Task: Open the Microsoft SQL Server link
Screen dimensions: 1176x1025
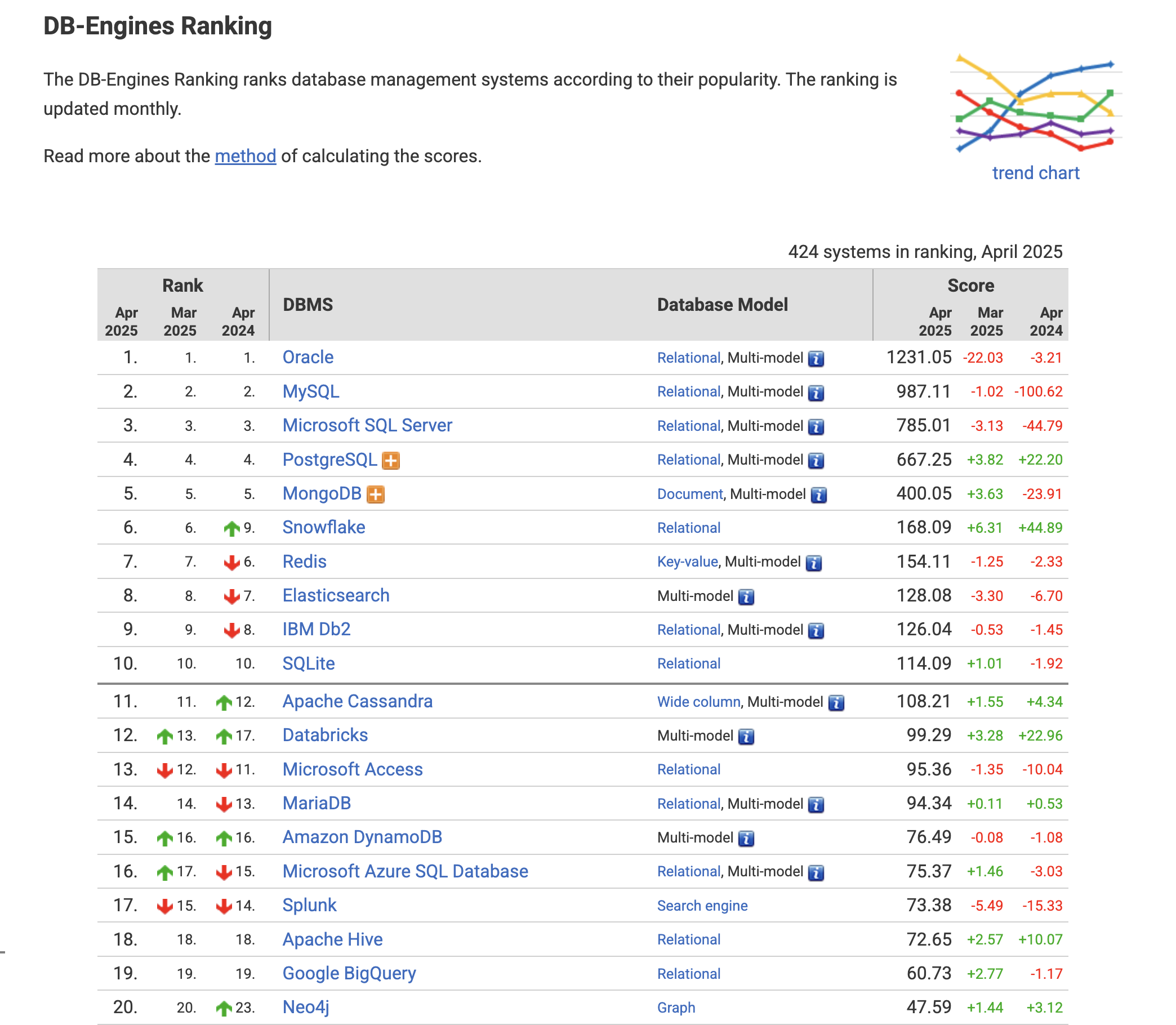Action: coord(367,426)
